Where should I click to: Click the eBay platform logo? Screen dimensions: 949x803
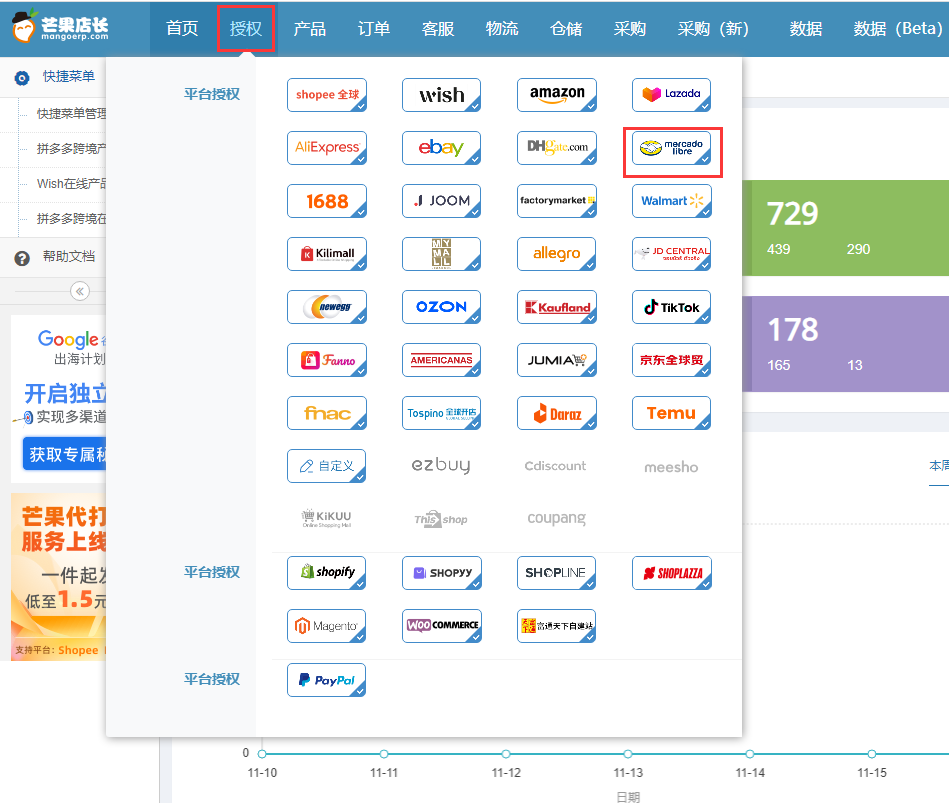pyautogui.click(x=441, y=148)
